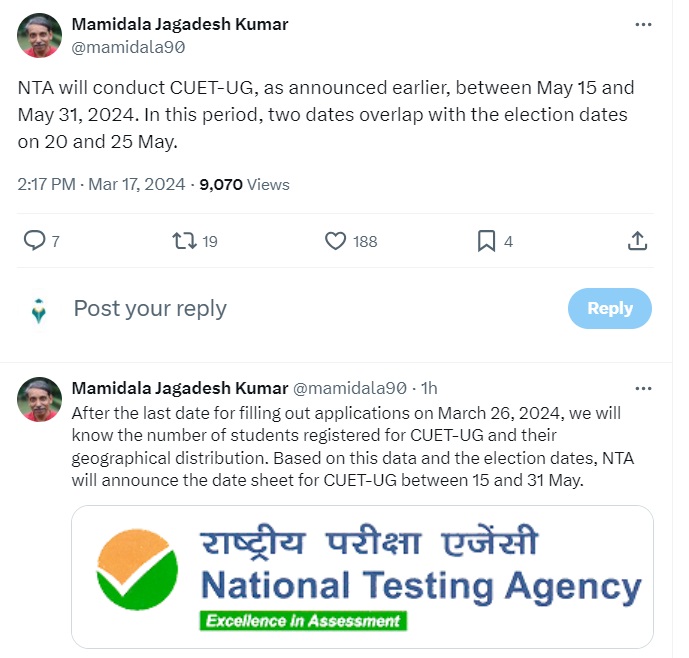Open reply author's profile picture

39,399
